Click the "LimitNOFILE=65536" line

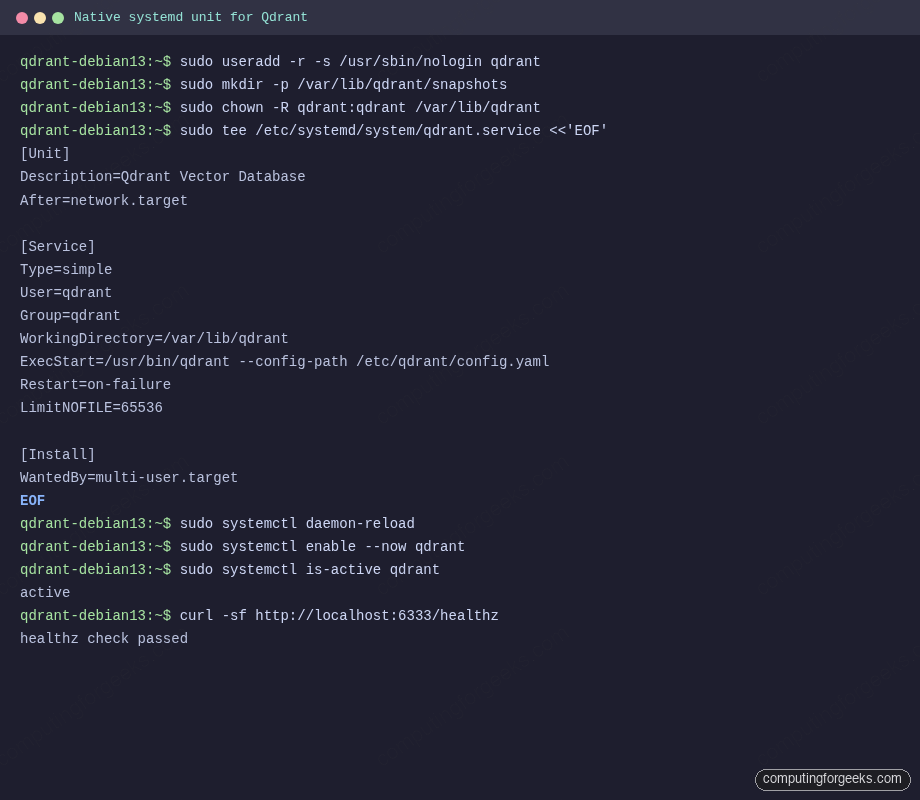[x=91, y=407]
